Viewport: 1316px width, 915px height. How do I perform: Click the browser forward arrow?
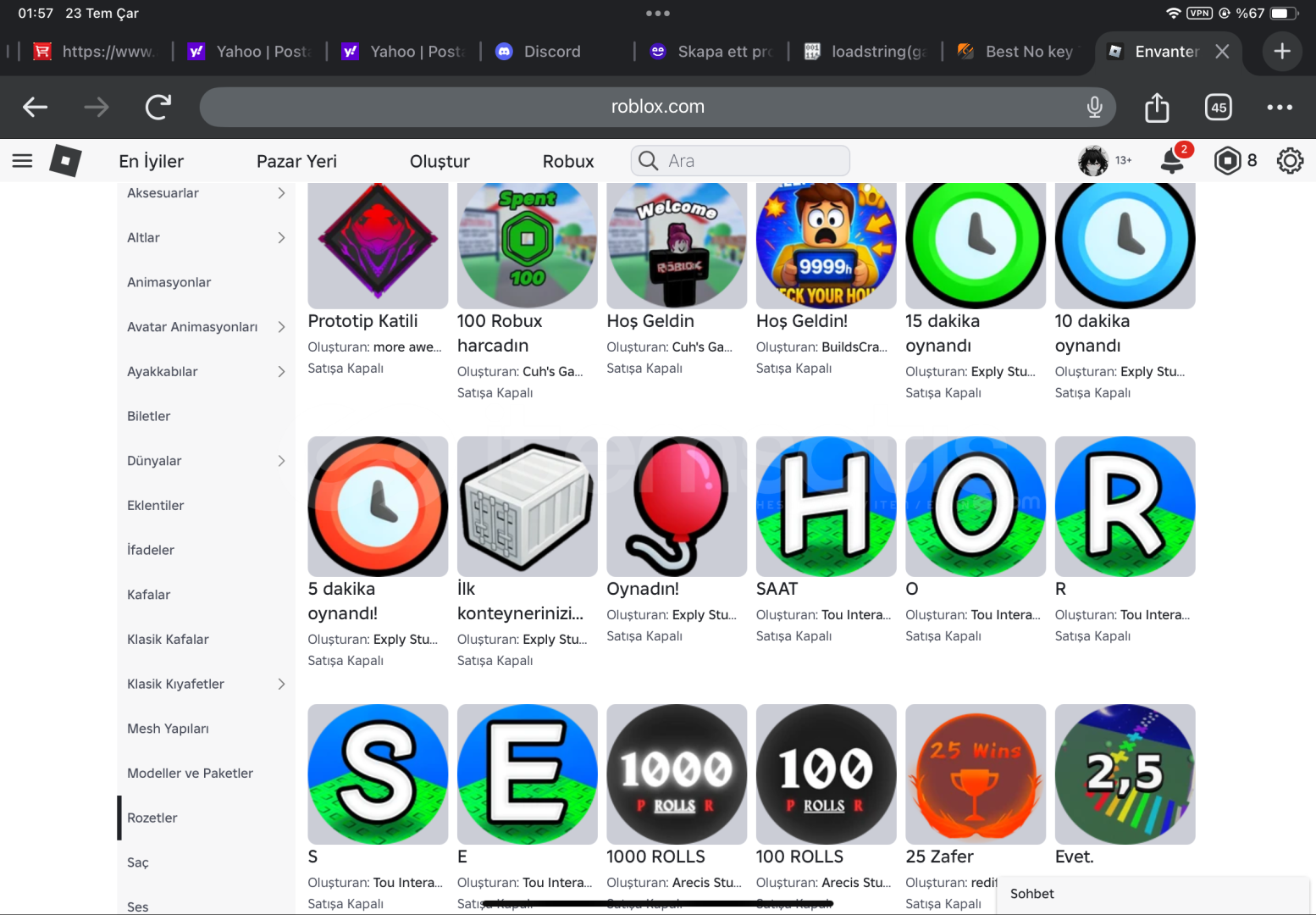coord(97,107)
